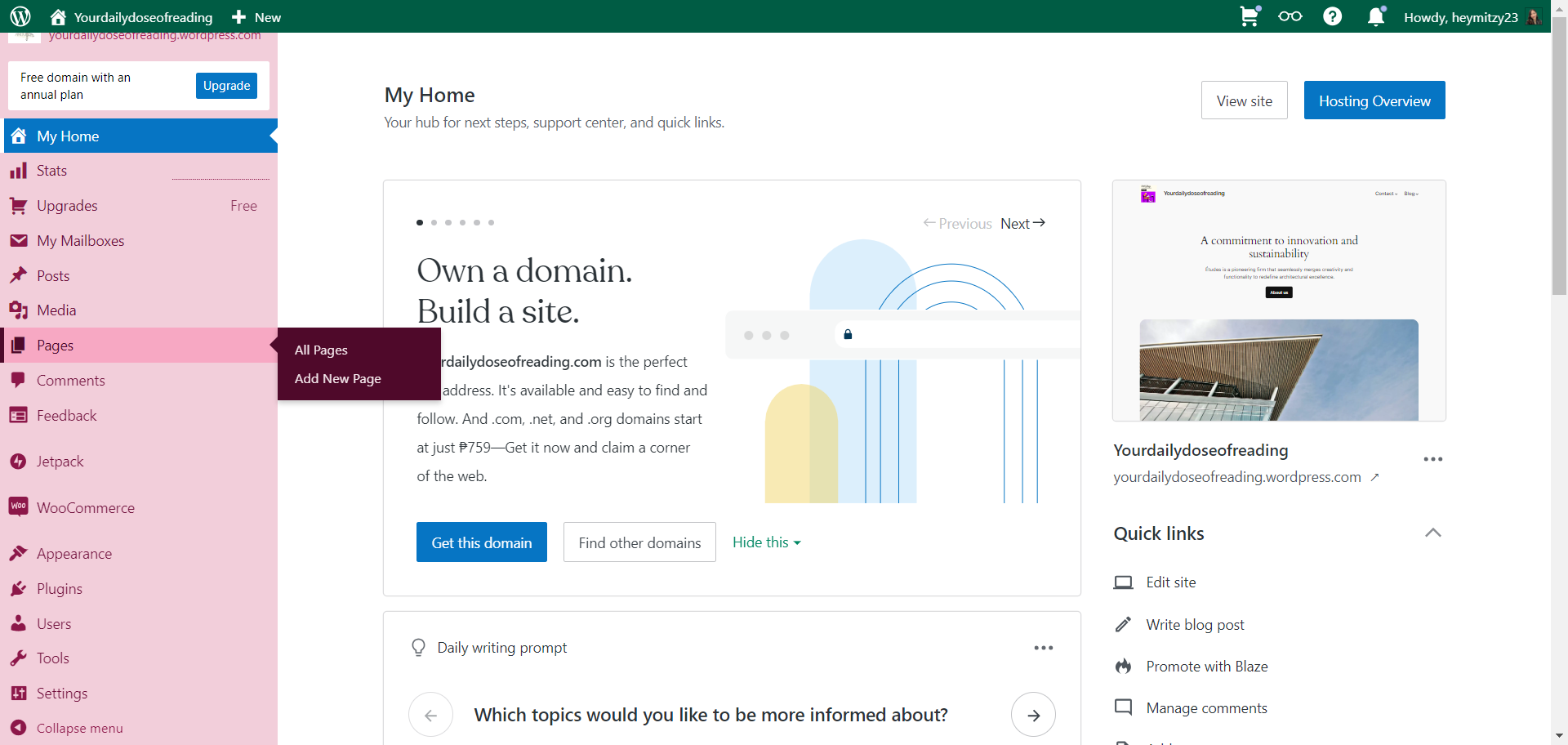This screenshot has width=1568, height=745.
Task: Click the page vertical scrollbar
Action: 1559,155
